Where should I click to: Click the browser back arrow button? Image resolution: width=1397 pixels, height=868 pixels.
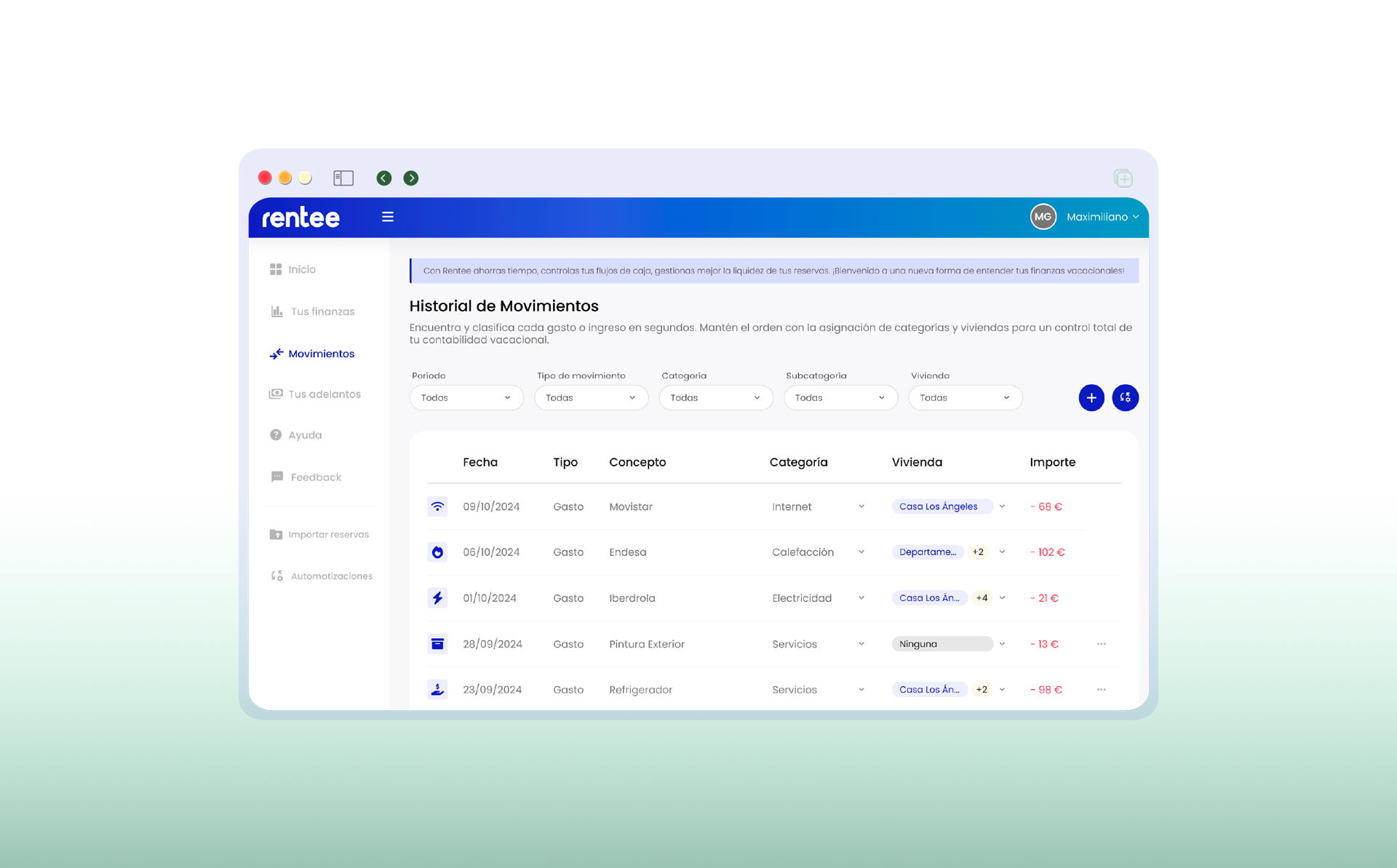(384, 178)
